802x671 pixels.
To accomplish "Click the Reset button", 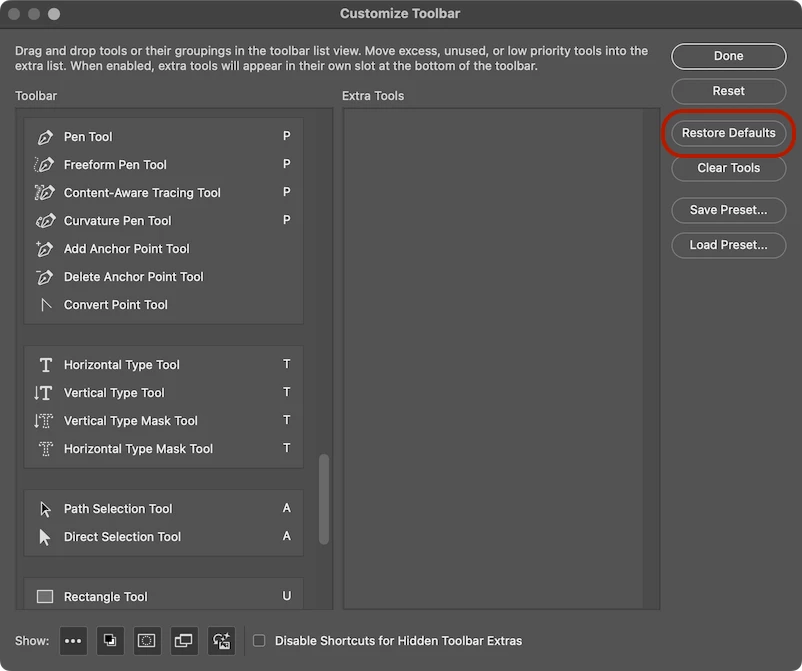I will (728, 91).
